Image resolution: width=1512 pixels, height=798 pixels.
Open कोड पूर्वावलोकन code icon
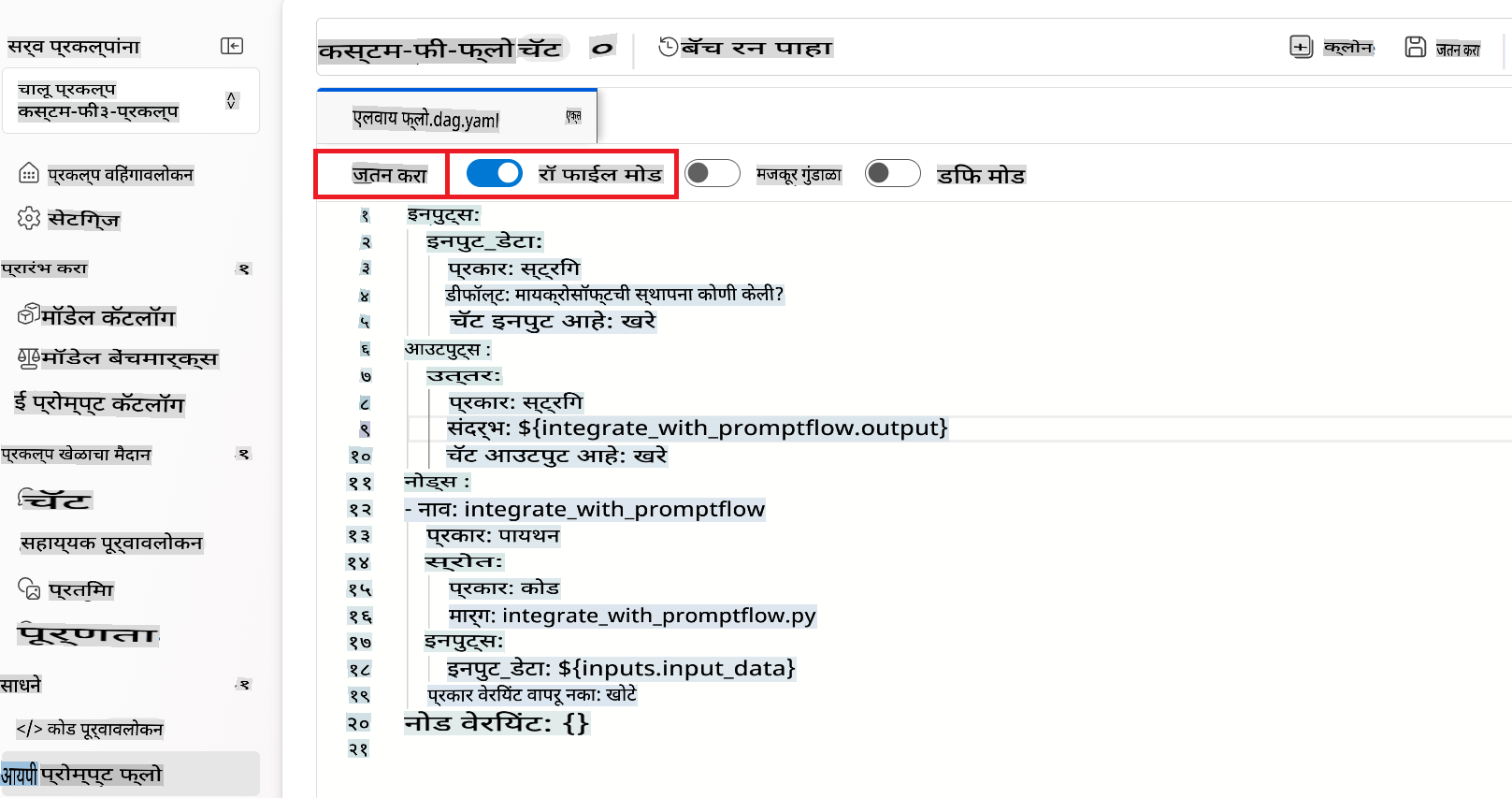point(29,729)
